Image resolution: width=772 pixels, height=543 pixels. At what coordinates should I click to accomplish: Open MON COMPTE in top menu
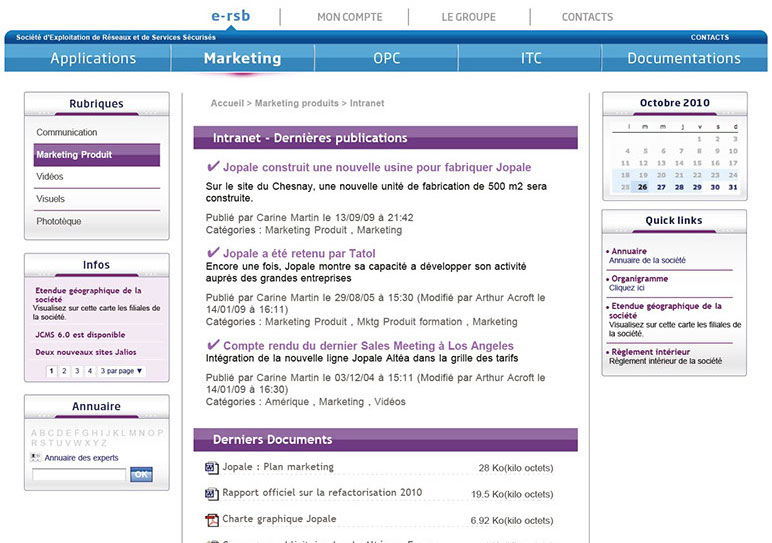point(350,17)
